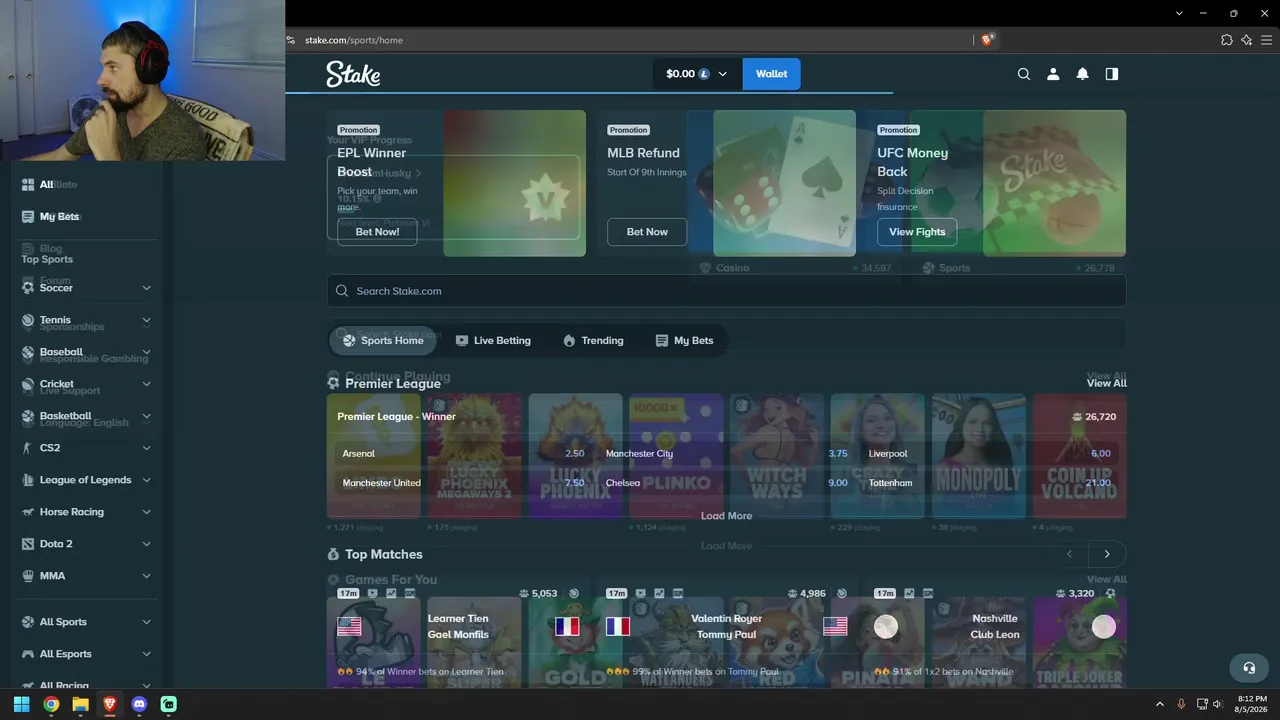Select Liverpool odds 6.00
Screen dimensions: 1280x720
(990, 454)
